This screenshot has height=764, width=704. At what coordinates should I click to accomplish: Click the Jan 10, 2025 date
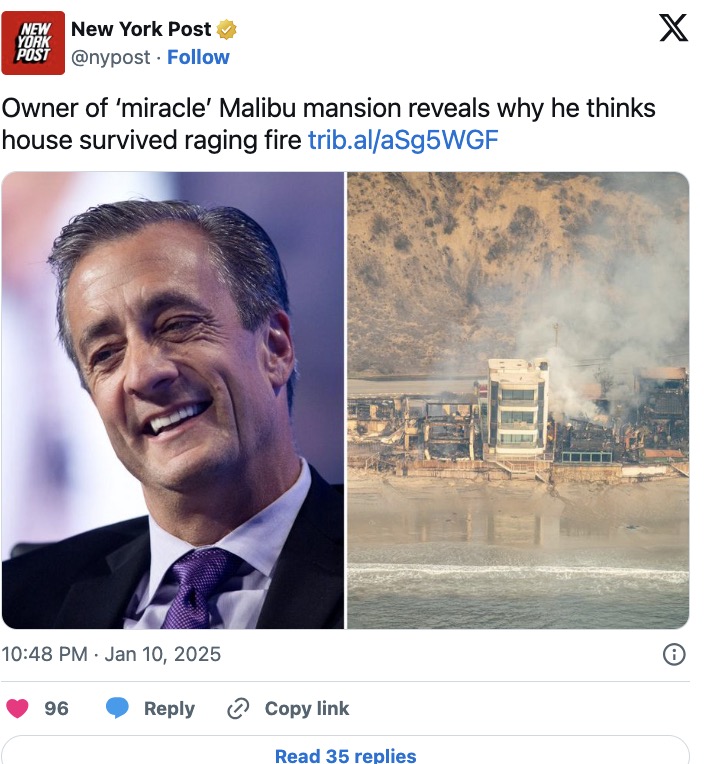click(163, 654)
